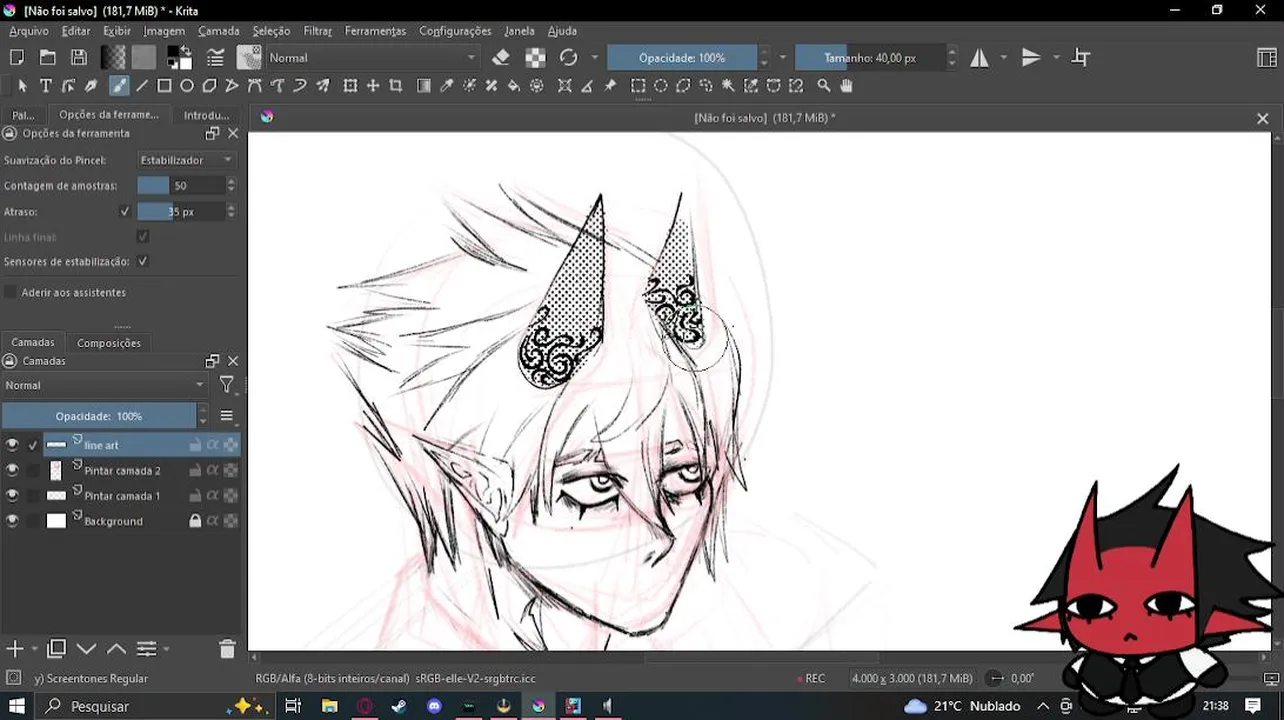Select the Fill bucket tool
The image size is (1284, 720).
pyautogui.click(x=514, y=86)
